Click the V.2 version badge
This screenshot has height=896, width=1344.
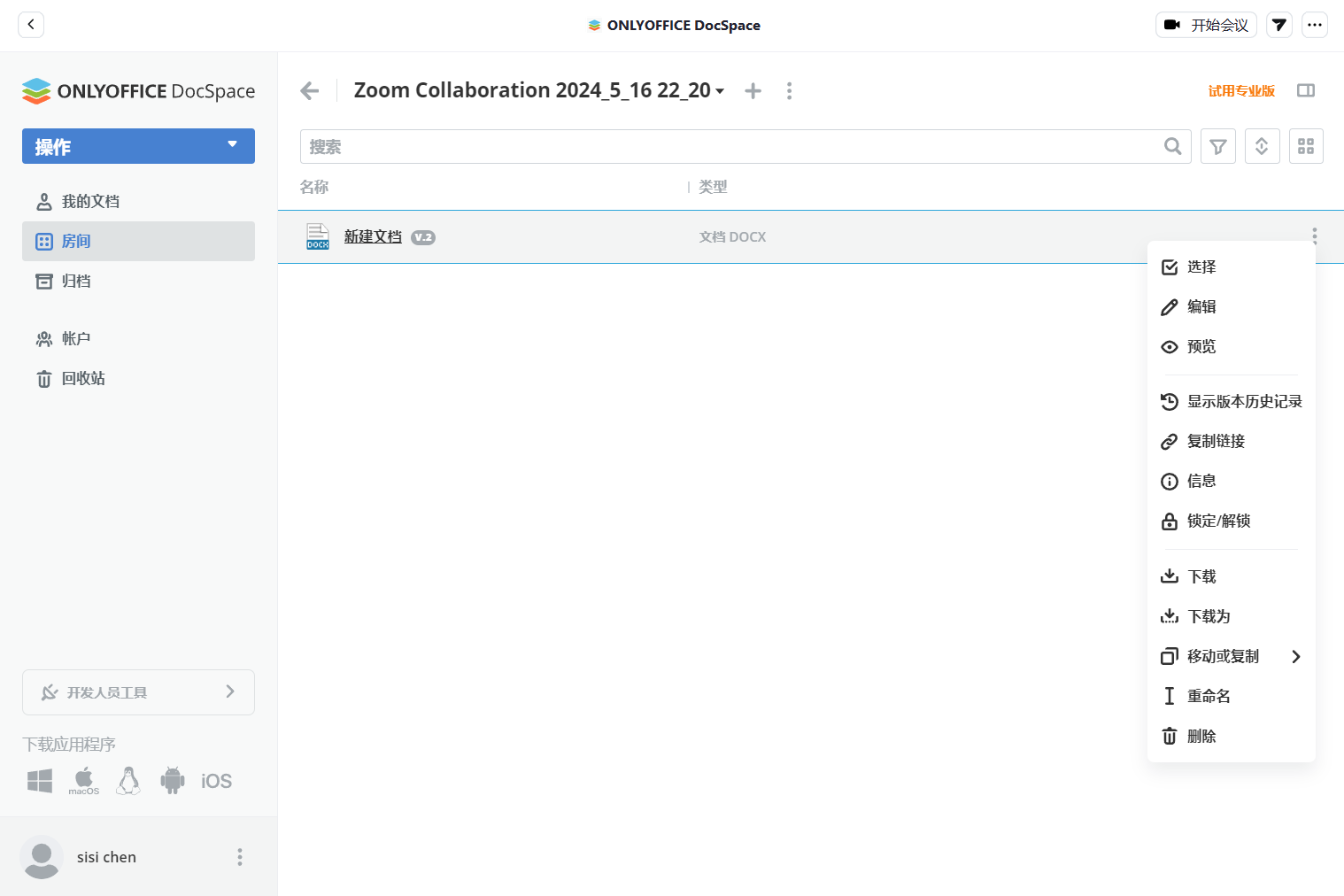click(423, 237)
